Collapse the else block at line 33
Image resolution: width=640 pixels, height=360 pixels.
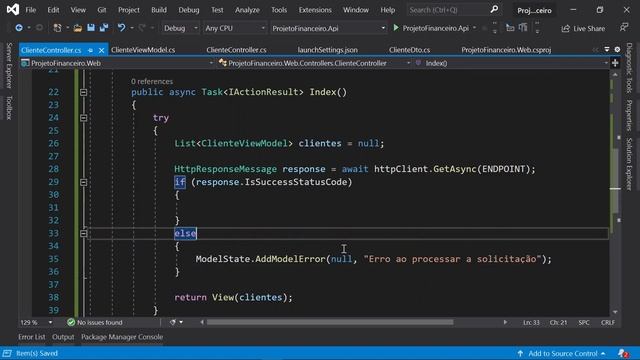pos(83,233)
